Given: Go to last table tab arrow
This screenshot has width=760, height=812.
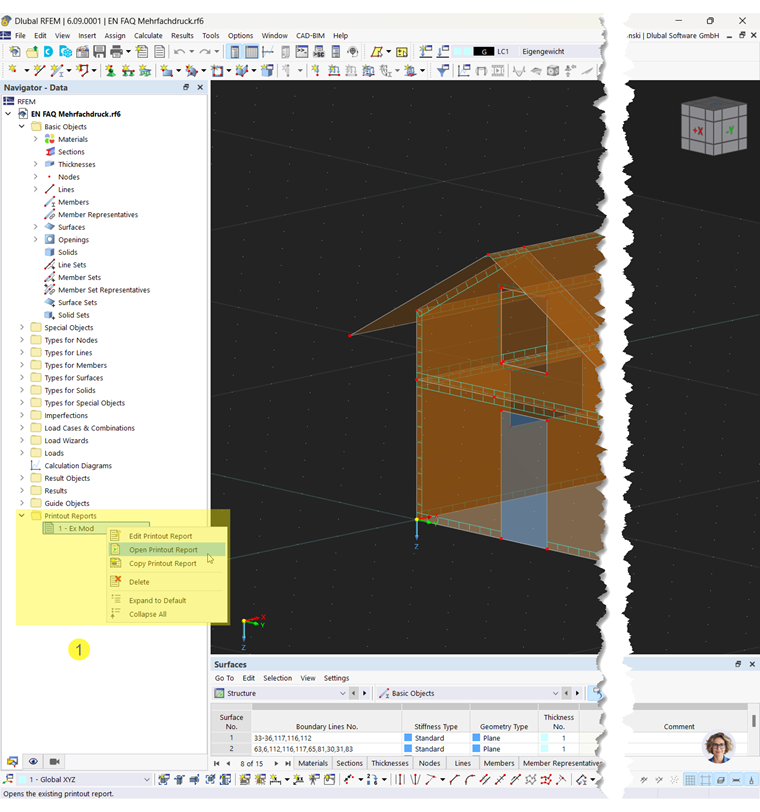Looking at the screenshot, I should 288,763.
